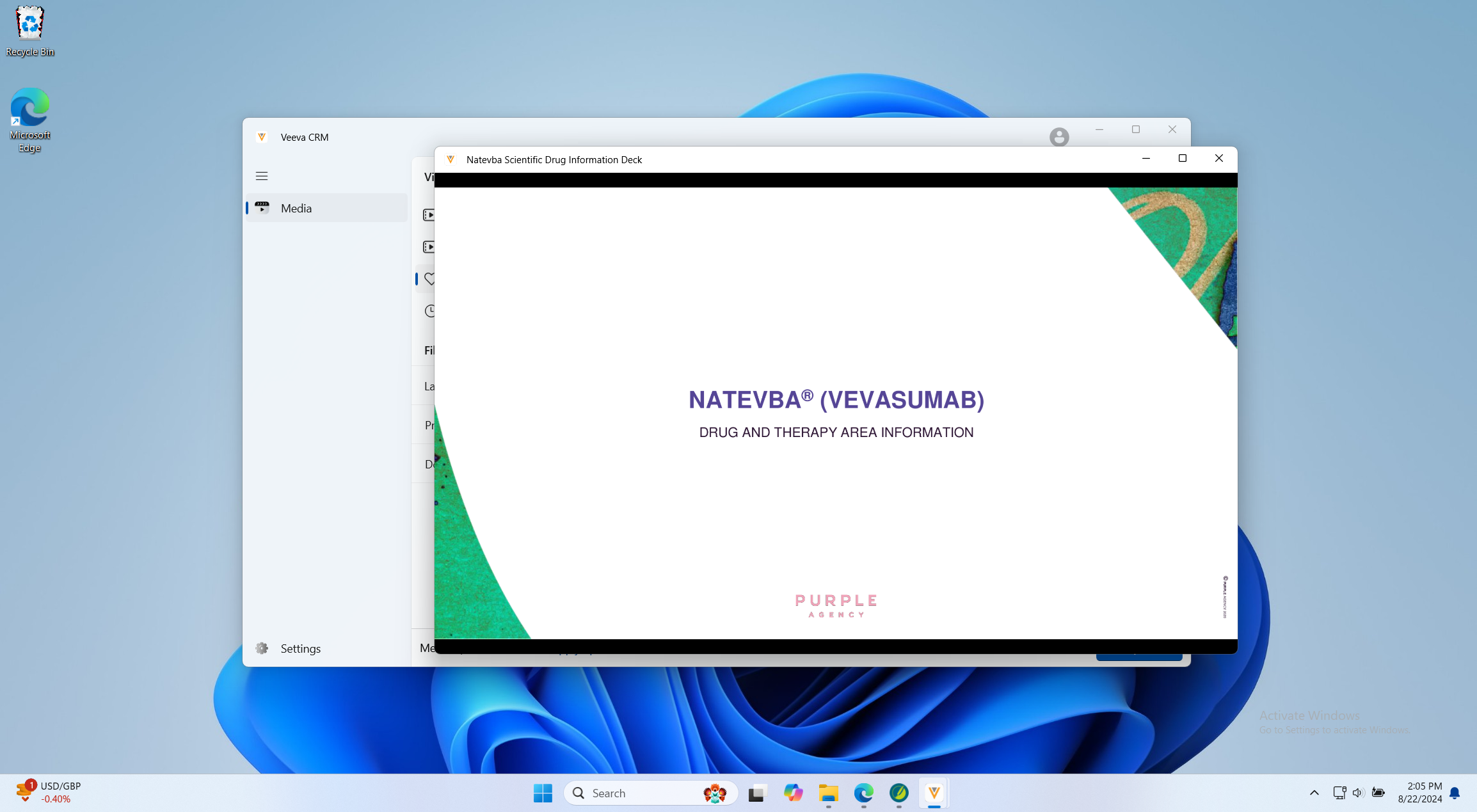This screenshot has height=812, width=1477.
Task: Open the date and time flyout
Action: 1419,792
